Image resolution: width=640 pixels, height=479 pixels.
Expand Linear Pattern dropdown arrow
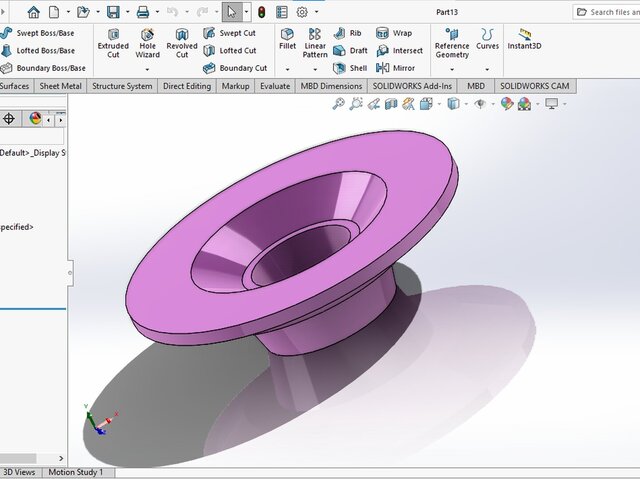315,69
